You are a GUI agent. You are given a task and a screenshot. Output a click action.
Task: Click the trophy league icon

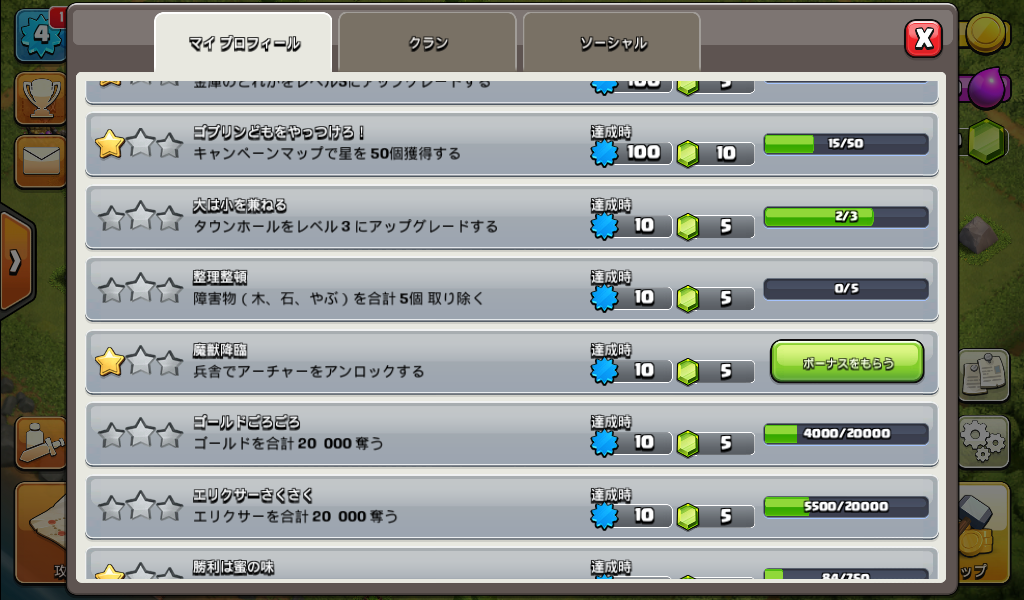click(x=40, y=98)
